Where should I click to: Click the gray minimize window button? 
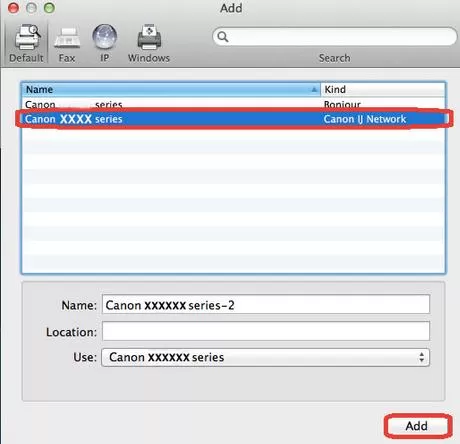(x=31, y=8)
